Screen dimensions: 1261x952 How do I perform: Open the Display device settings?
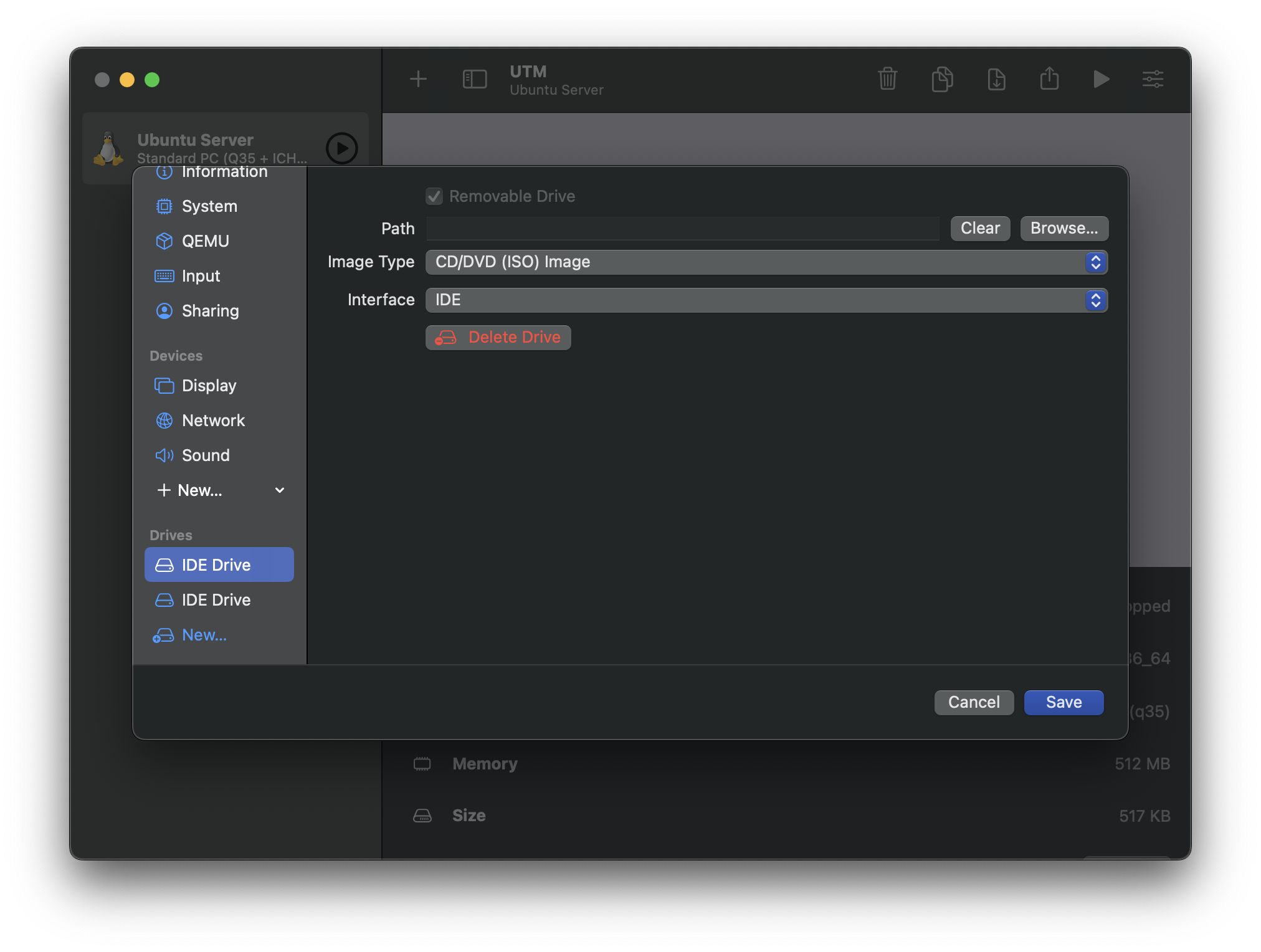pyautogui.click(x=219, y=386)
